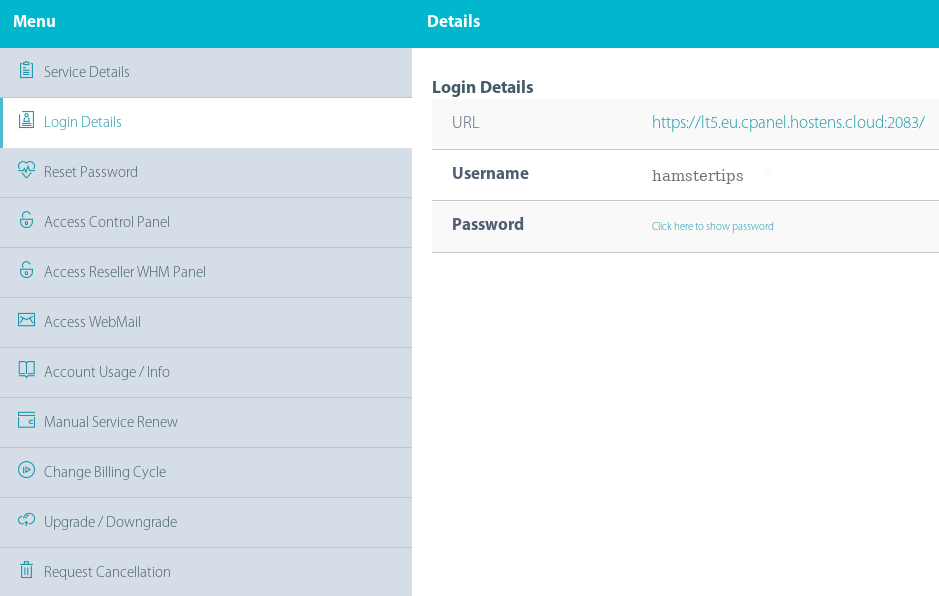Click here to show password
Screen dimensions: 939x596
click(x=713, y=226)
